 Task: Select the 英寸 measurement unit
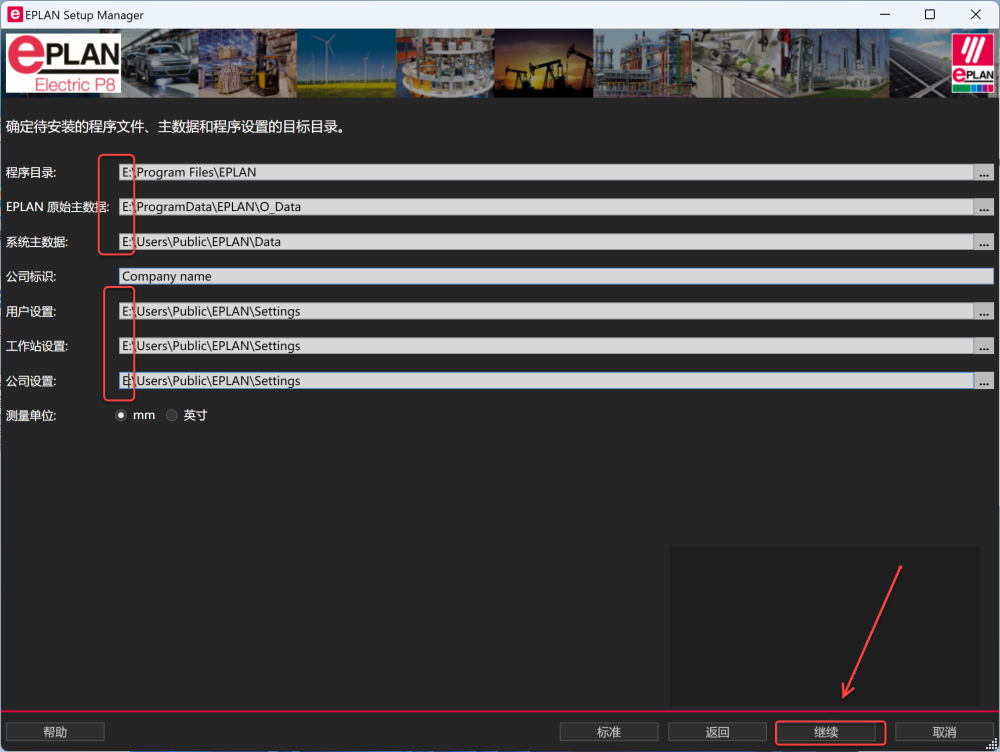click(x=171, y=415)
